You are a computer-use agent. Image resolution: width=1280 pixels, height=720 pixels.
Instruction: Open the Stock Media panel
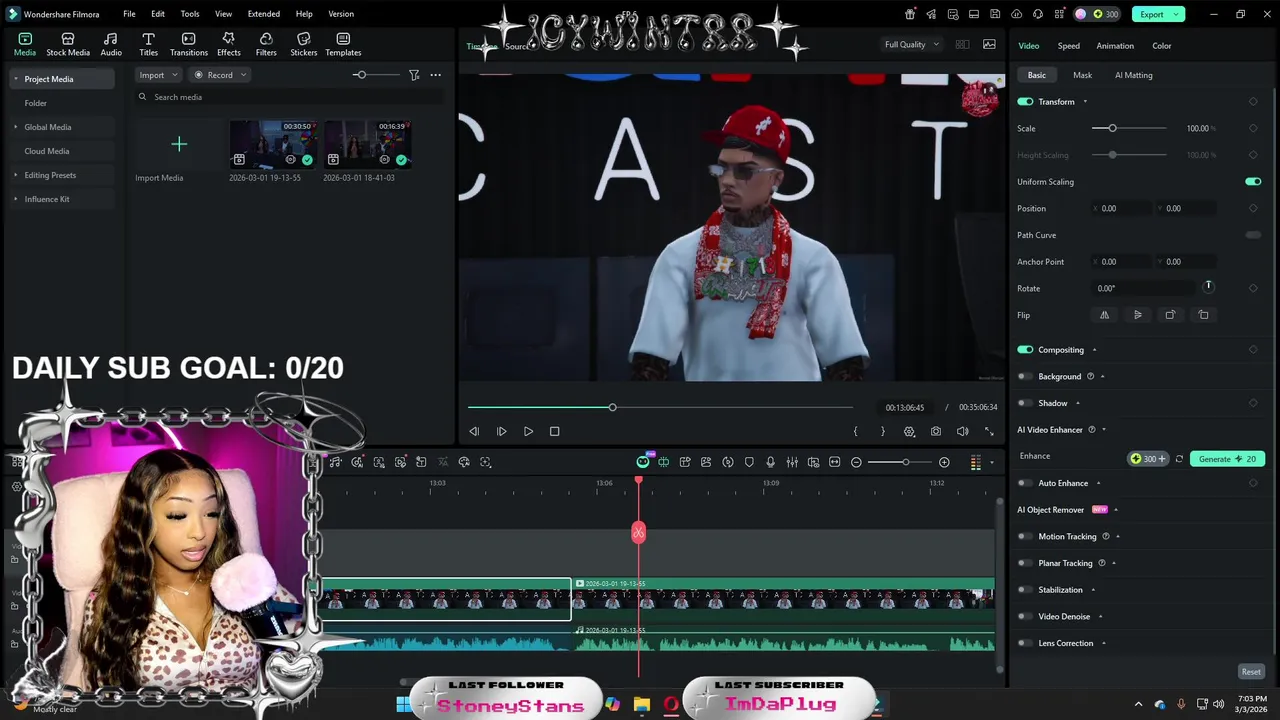[x=68, y=44]
